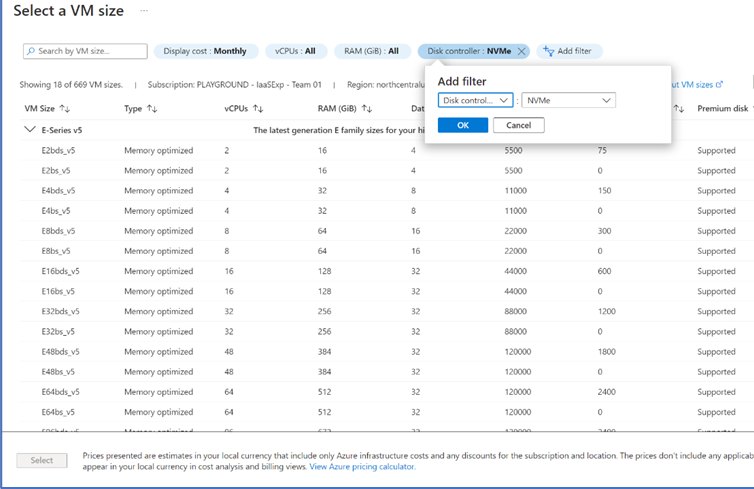Select the E4bs_v5 VM size
754x489 pixels.
56,211
